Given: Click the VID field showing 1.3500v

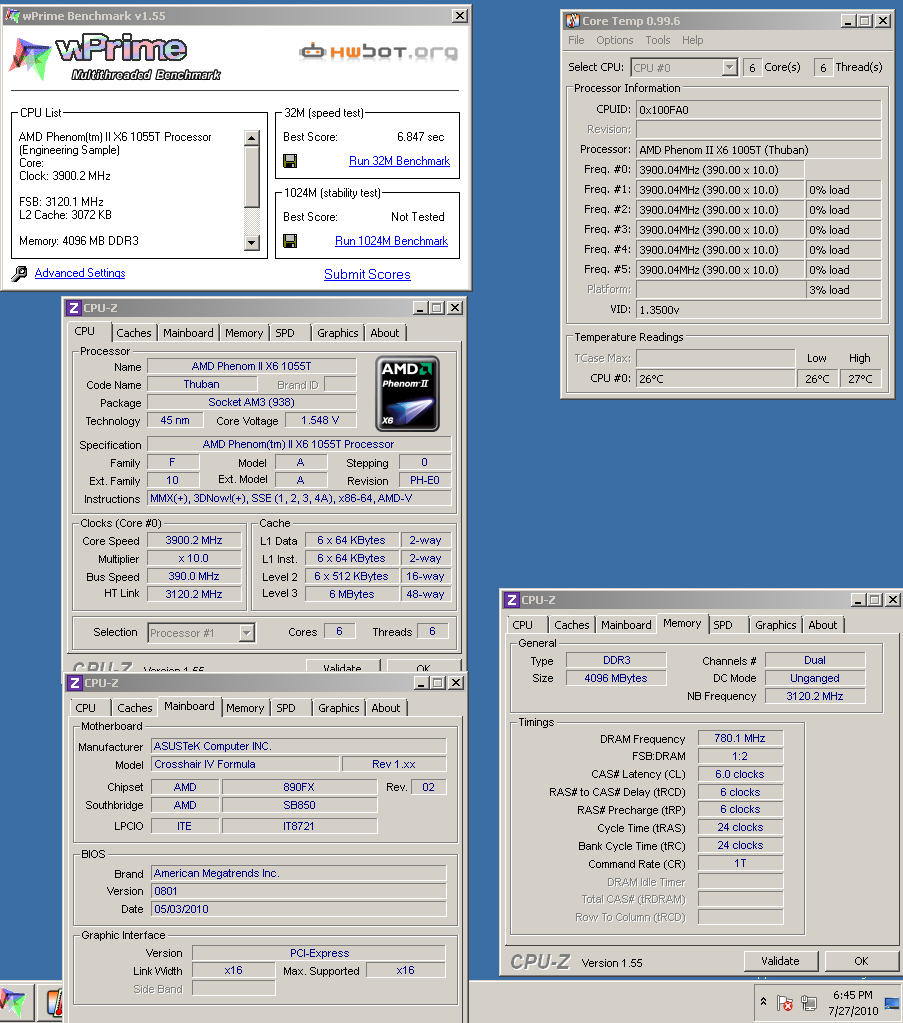Looking at the screenshot, I should [x=759, y=310].
